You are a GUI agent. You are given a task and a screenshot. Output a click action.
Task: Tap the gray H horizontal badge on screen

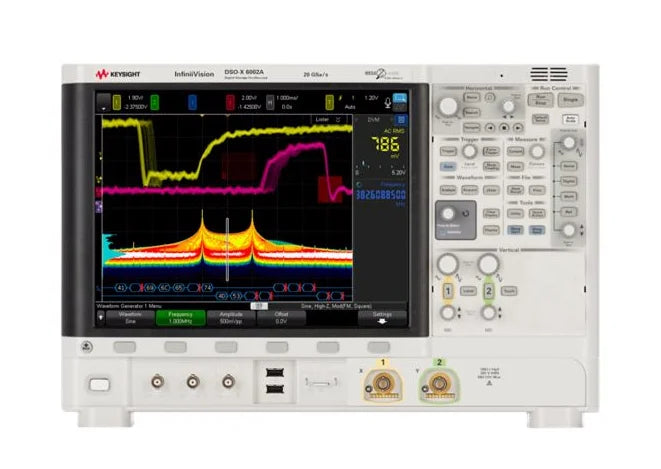pyautogui.click(x=270, y=102)
